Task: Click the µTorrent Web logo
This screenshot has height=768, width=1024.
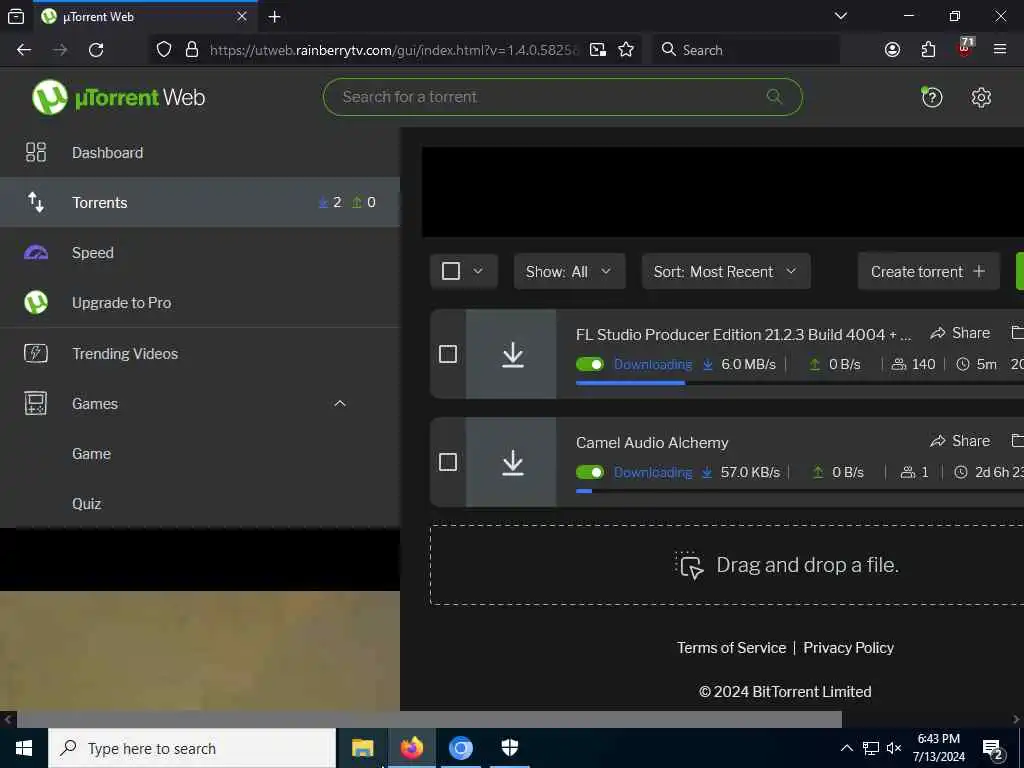Action: click(x=118, y=97)
